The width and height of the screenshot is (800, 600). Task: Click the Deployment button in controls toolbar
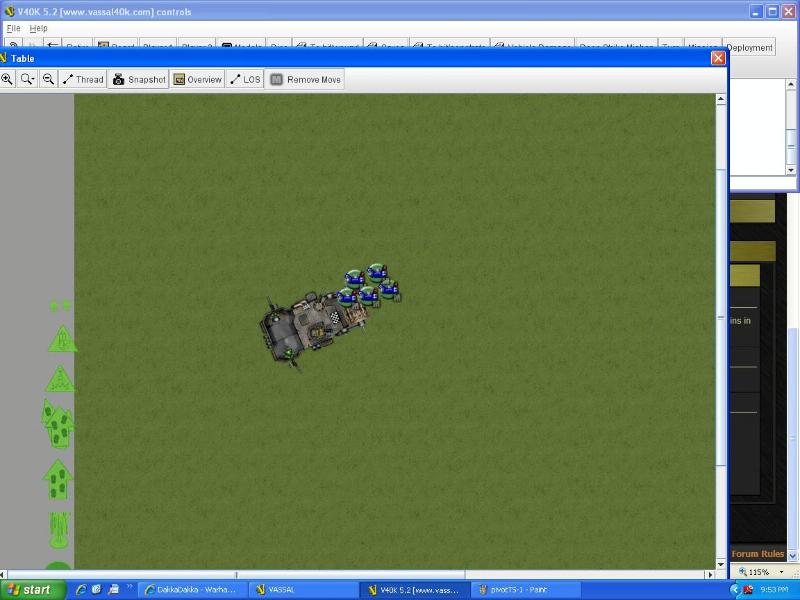(x=749, y=47)
